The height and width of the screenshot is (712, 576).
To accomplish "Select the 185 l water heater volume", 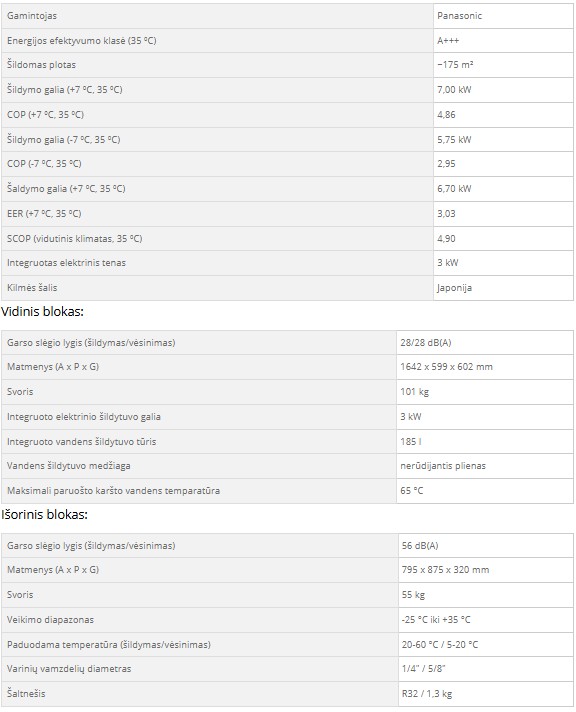I will pos(411,442).
